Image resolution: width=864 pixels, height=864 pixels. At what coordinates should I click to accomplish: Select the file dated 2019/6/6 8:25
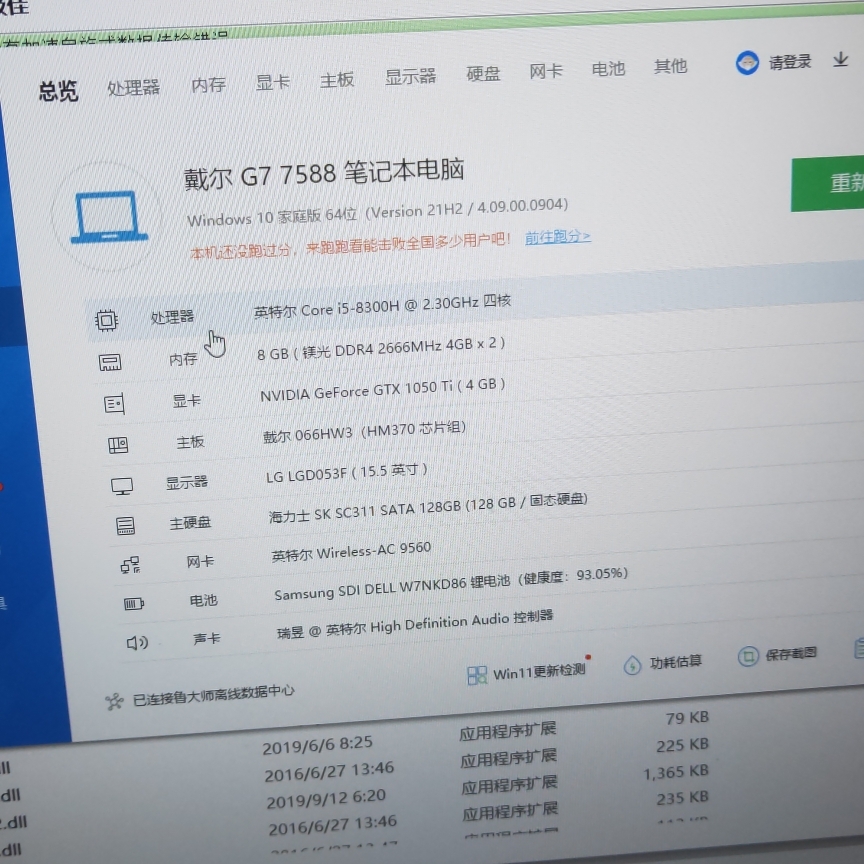pos(317,745)
